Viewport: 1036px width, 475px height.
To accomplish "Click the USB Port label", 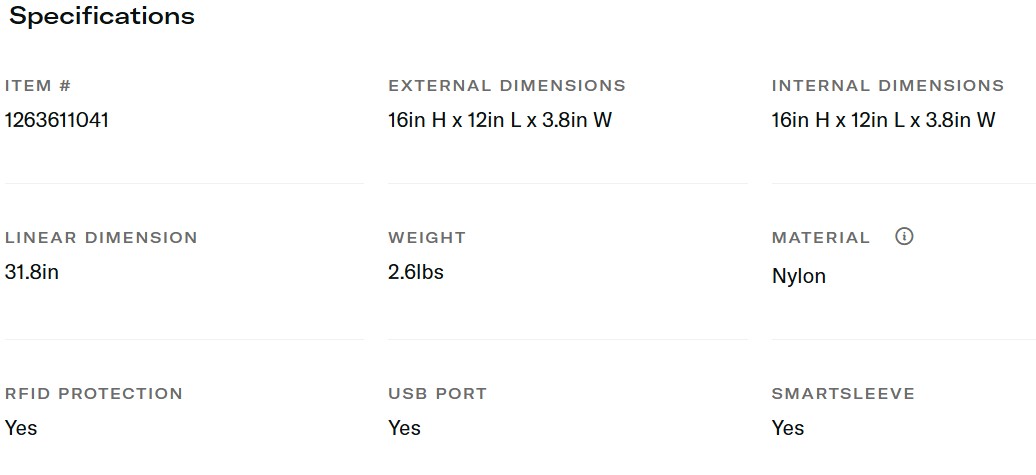I will pos(437,394).
